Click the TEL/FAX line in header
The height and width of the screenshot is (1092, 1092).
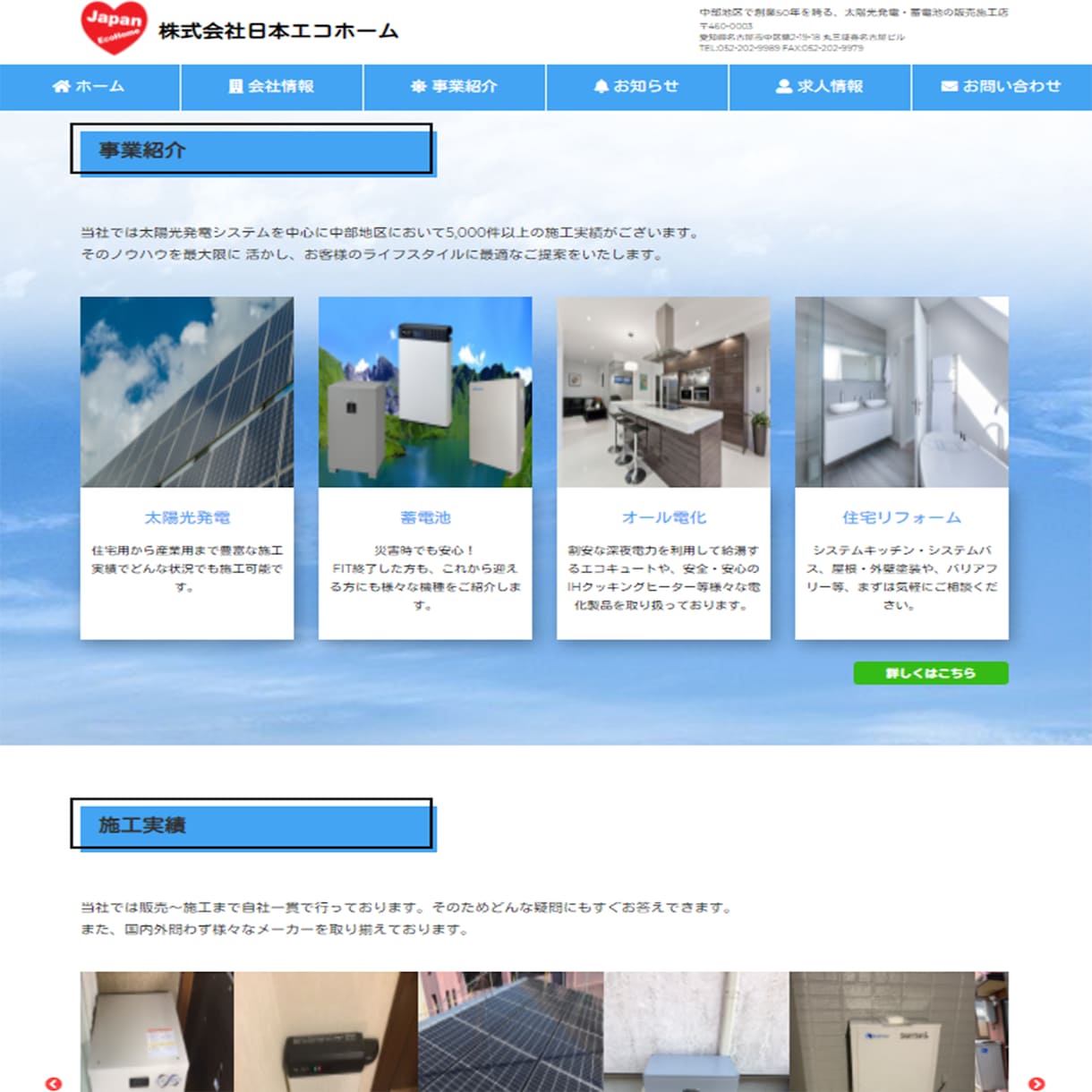781,48
